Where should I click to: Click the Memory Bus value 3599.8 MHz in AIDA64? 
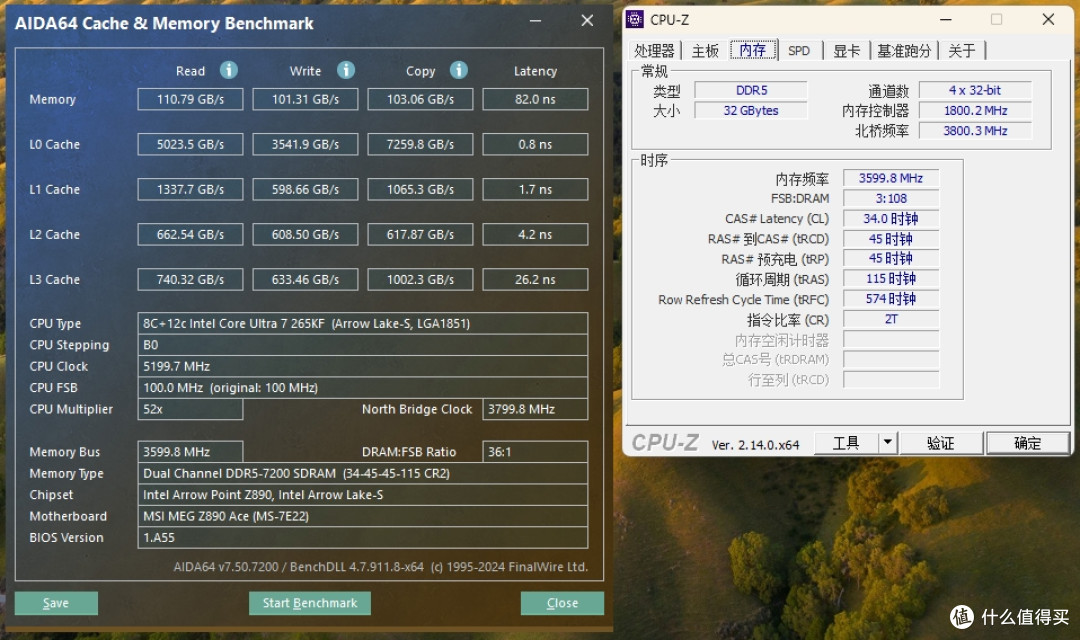pos(190,452)
